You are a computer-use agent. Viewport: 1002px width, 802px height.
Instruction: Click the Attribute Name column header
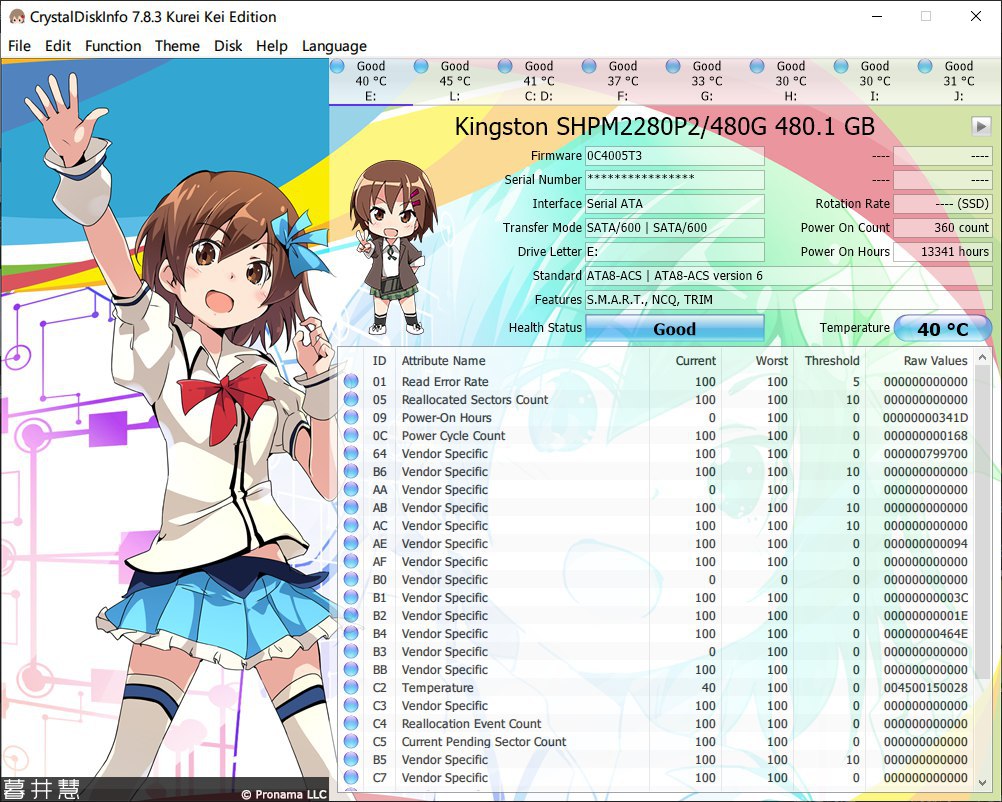tap(521, 360)
